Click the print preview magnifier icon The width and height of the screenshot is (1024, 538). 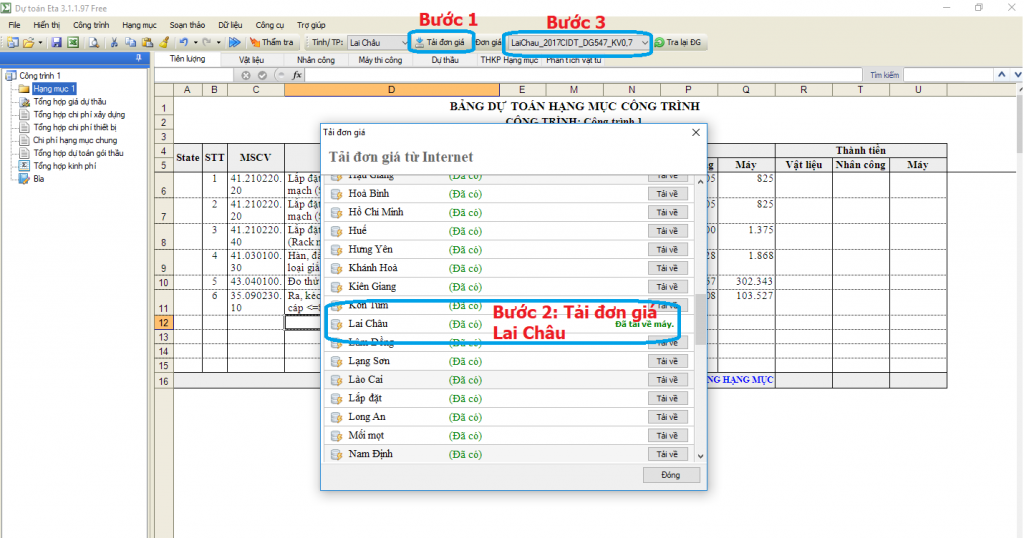[x=94, y=43]
